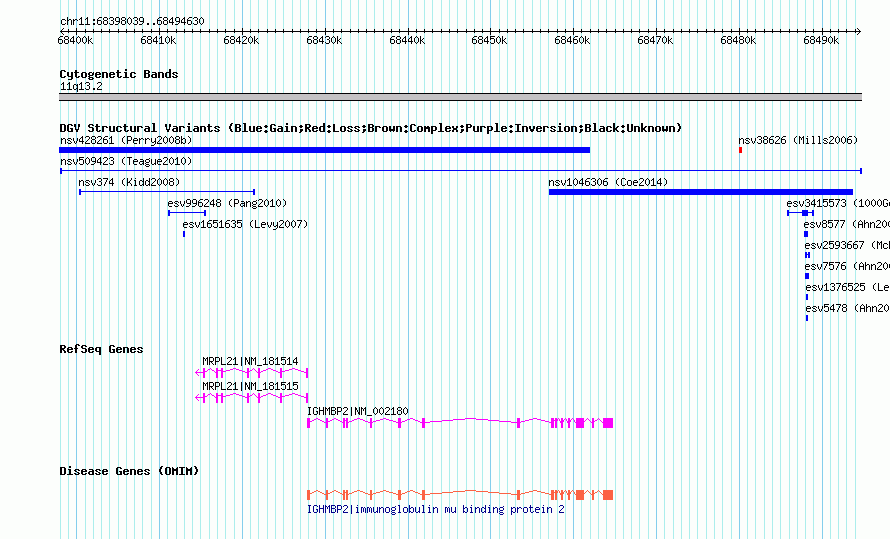Click the small esv1651635 blue marker
This screenshot has height=539, width=890.
[x=184, y=234]
